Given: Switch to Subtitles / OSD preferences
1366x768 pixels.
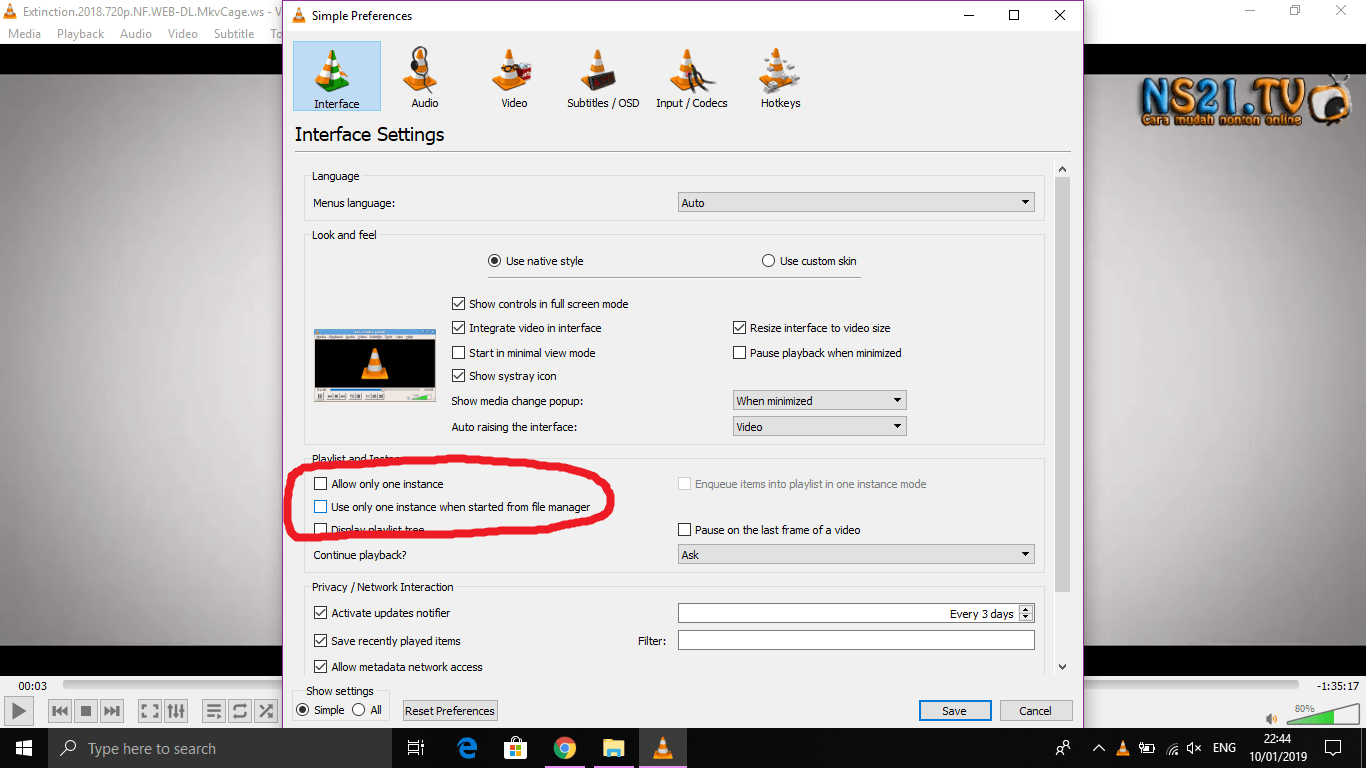Looking at the screenshot, I should [602, 76].
